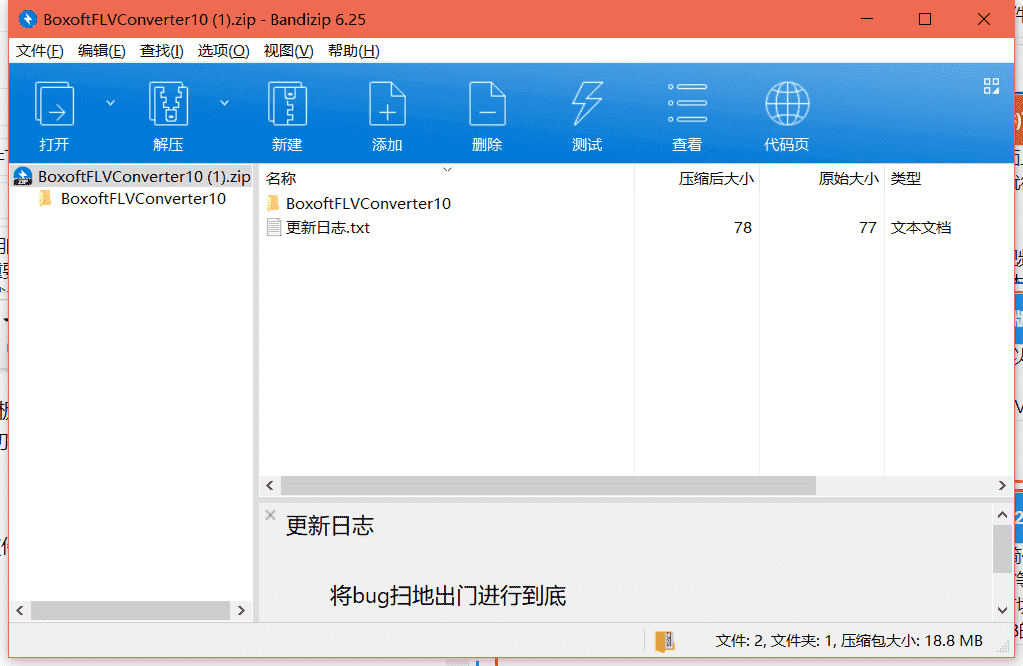
Task: Click the 更新日志 preview heading
Action: pos(329,526)
